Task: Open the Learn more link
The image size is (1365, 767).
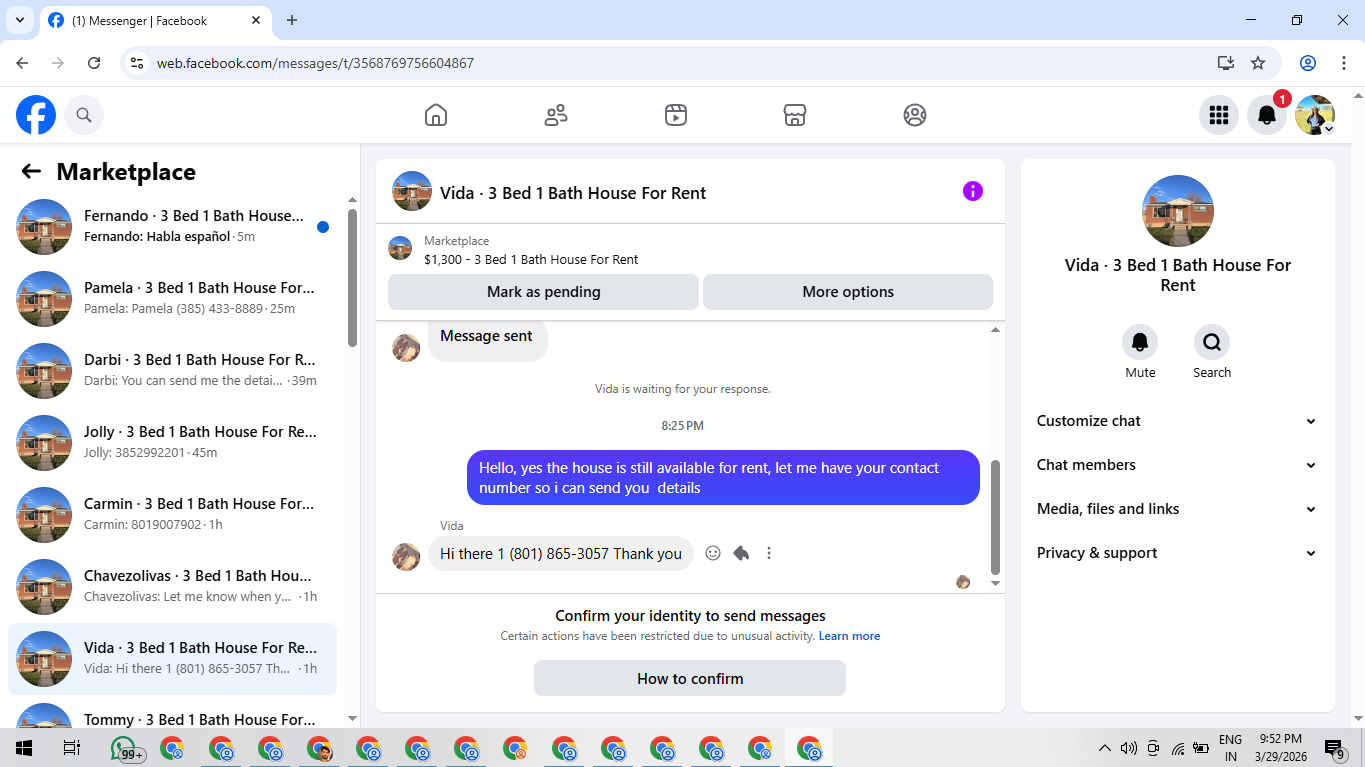Action: pyautogui.click(x=849, y=636)
